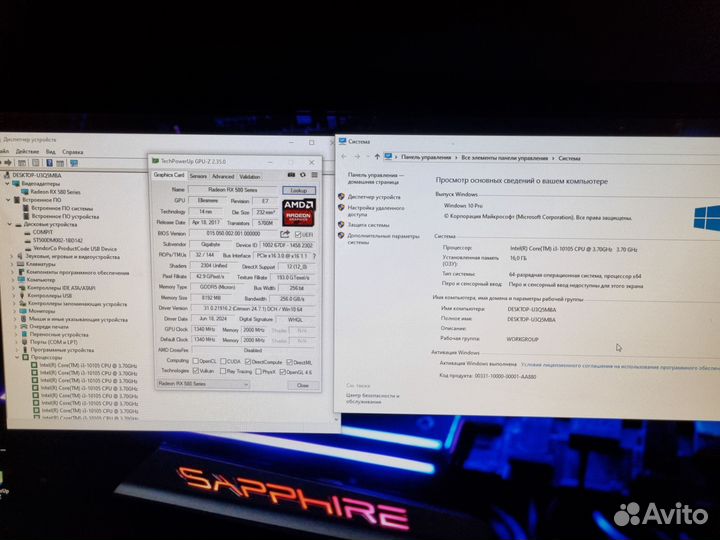Click the Панель управления breadcrumb
Image resolution: width=720 pixels, height=540 pixels.
[425, 157]
